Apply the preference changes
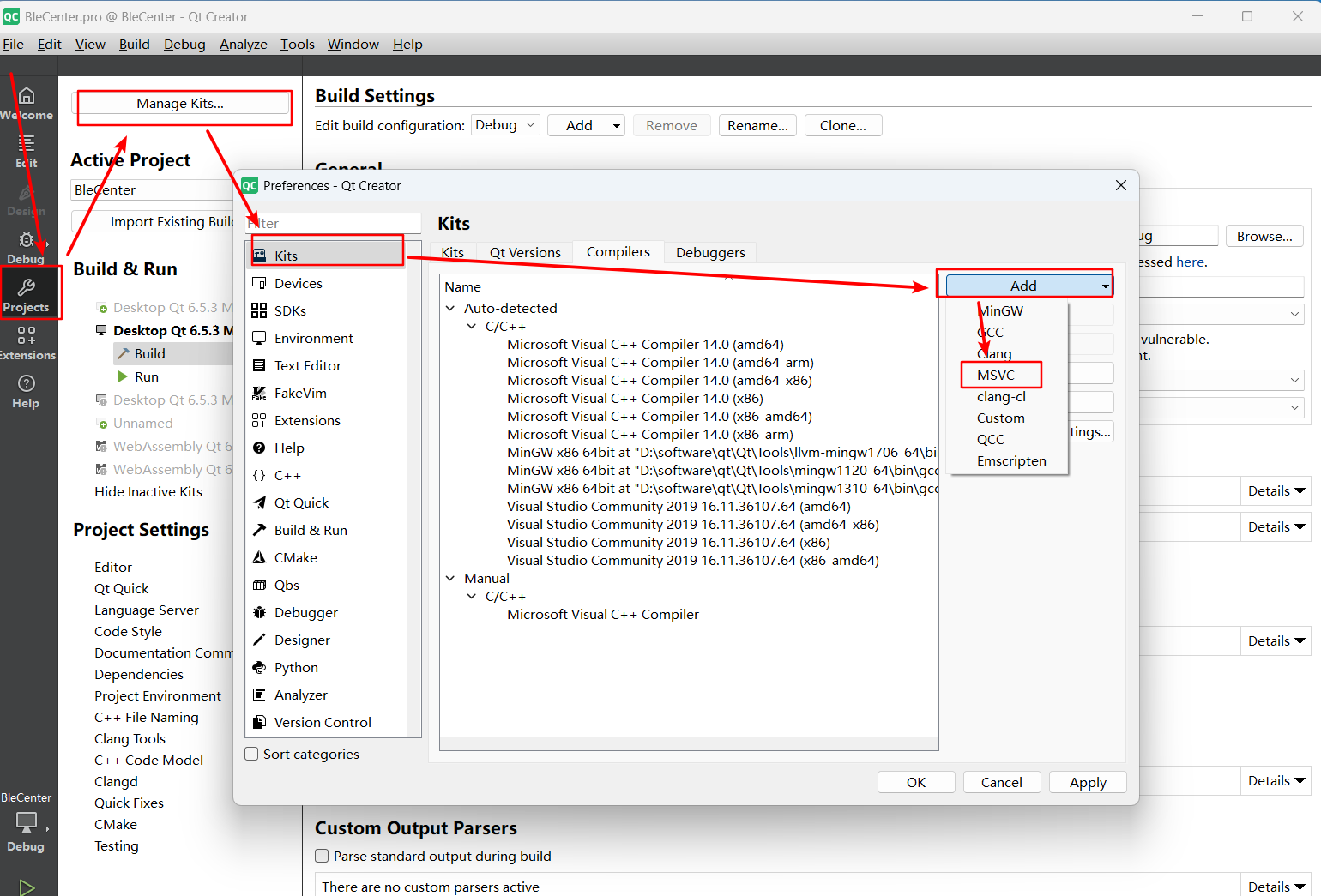This screenshot has height=896, width=1321. [x=1088, y=782]
